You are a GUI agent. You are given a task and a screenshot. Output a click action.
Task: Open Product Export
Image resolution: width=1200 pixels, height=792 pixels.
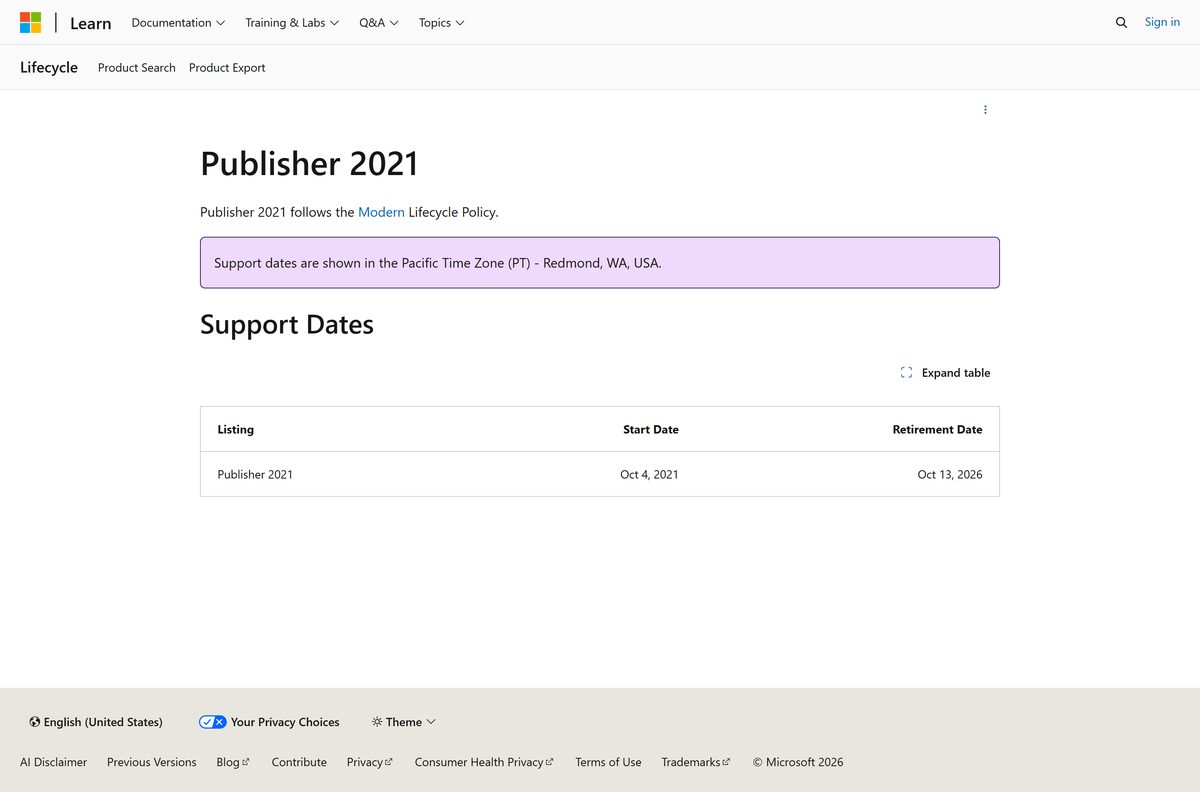pos(227,68)
